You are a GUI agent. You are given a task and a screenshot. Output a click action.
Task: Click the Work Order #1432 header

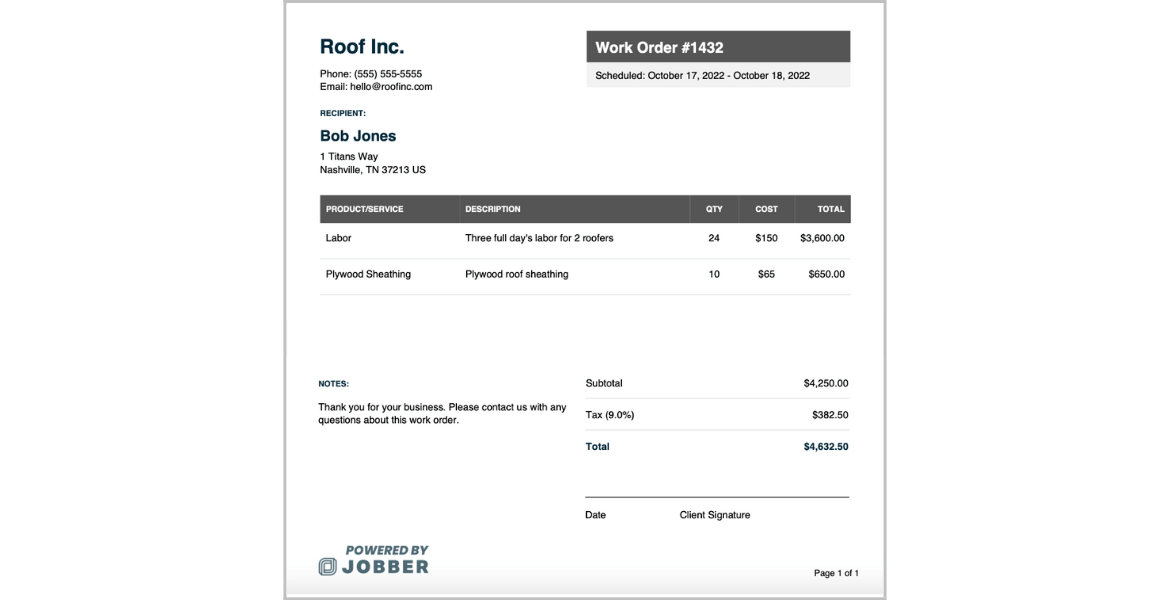pyautogui.click(x=659, y=47)
